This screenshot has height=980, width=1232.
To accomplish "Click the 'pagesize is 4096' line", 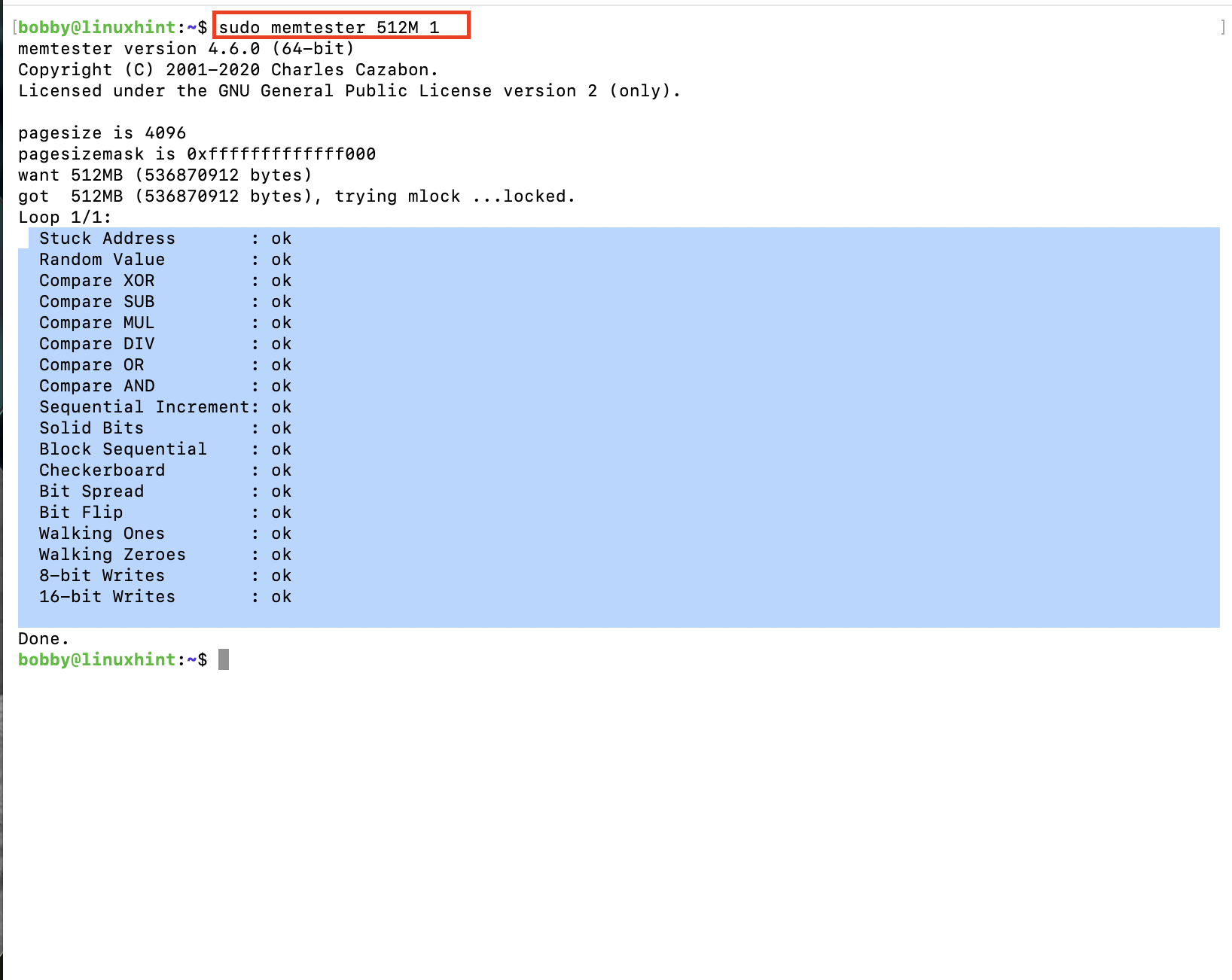I will 102,133.
